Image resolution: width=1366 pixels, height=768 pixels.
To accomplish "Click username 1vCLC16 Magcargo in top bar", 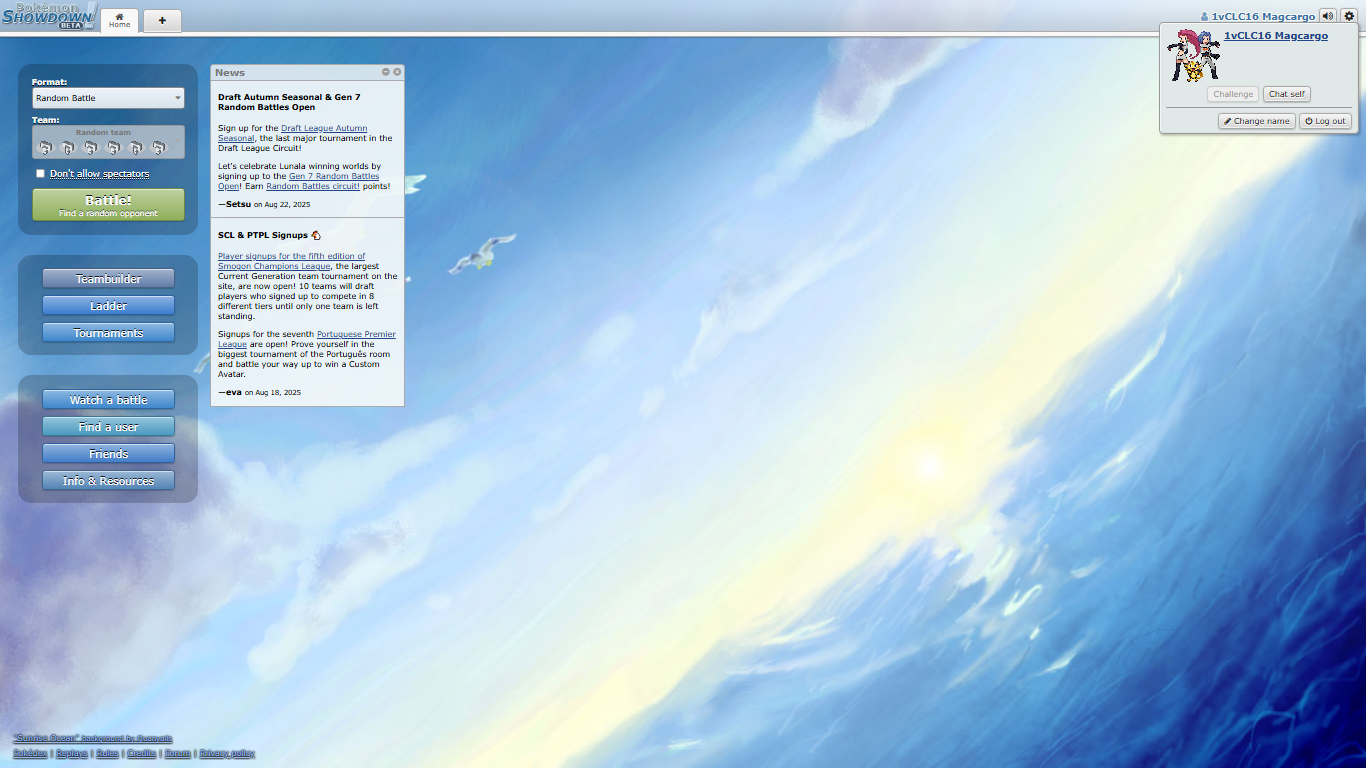I will pyautogui.click(x=1263, y=17).
